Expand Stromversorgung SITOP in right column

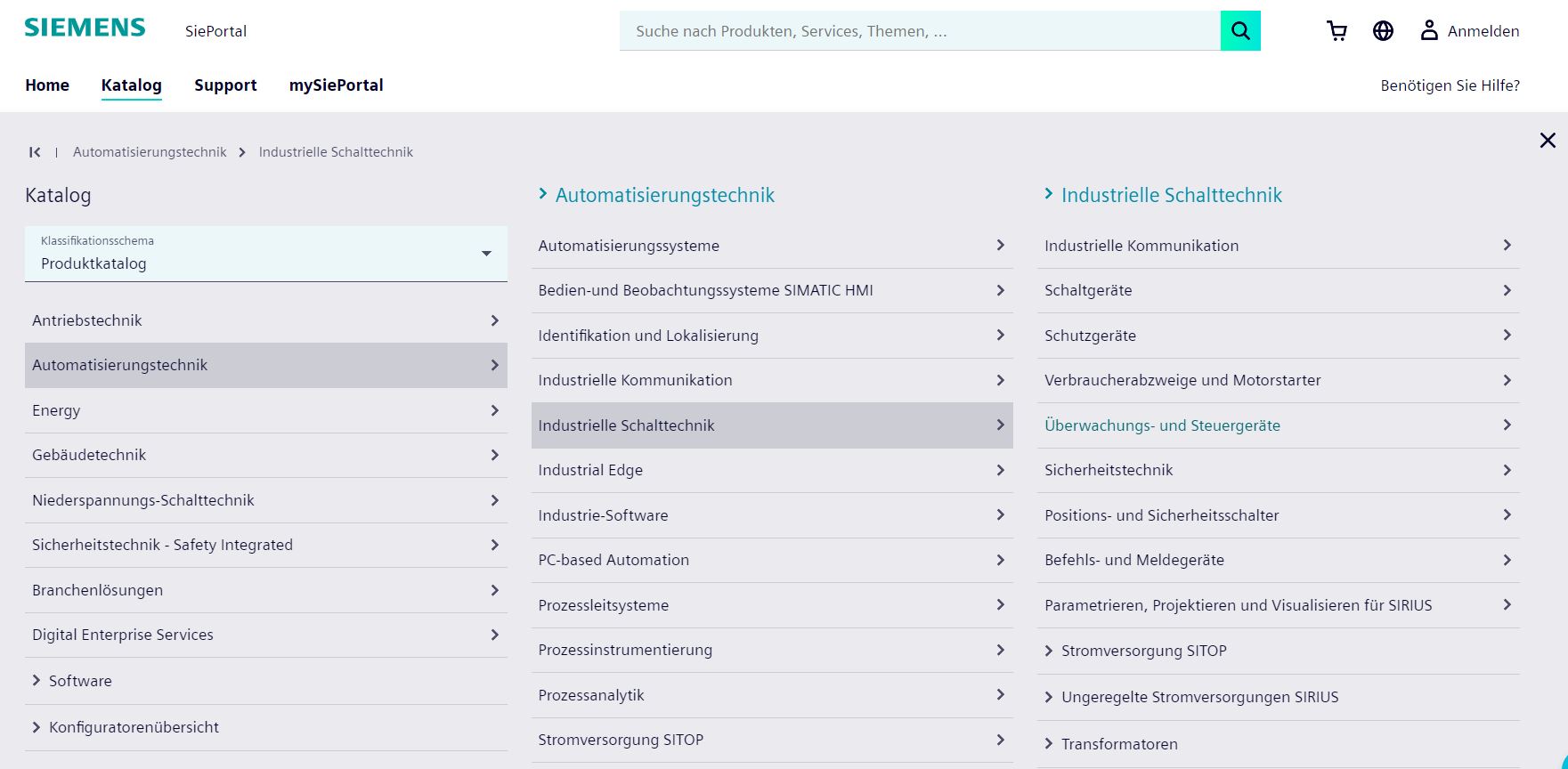coord(1279,651)
